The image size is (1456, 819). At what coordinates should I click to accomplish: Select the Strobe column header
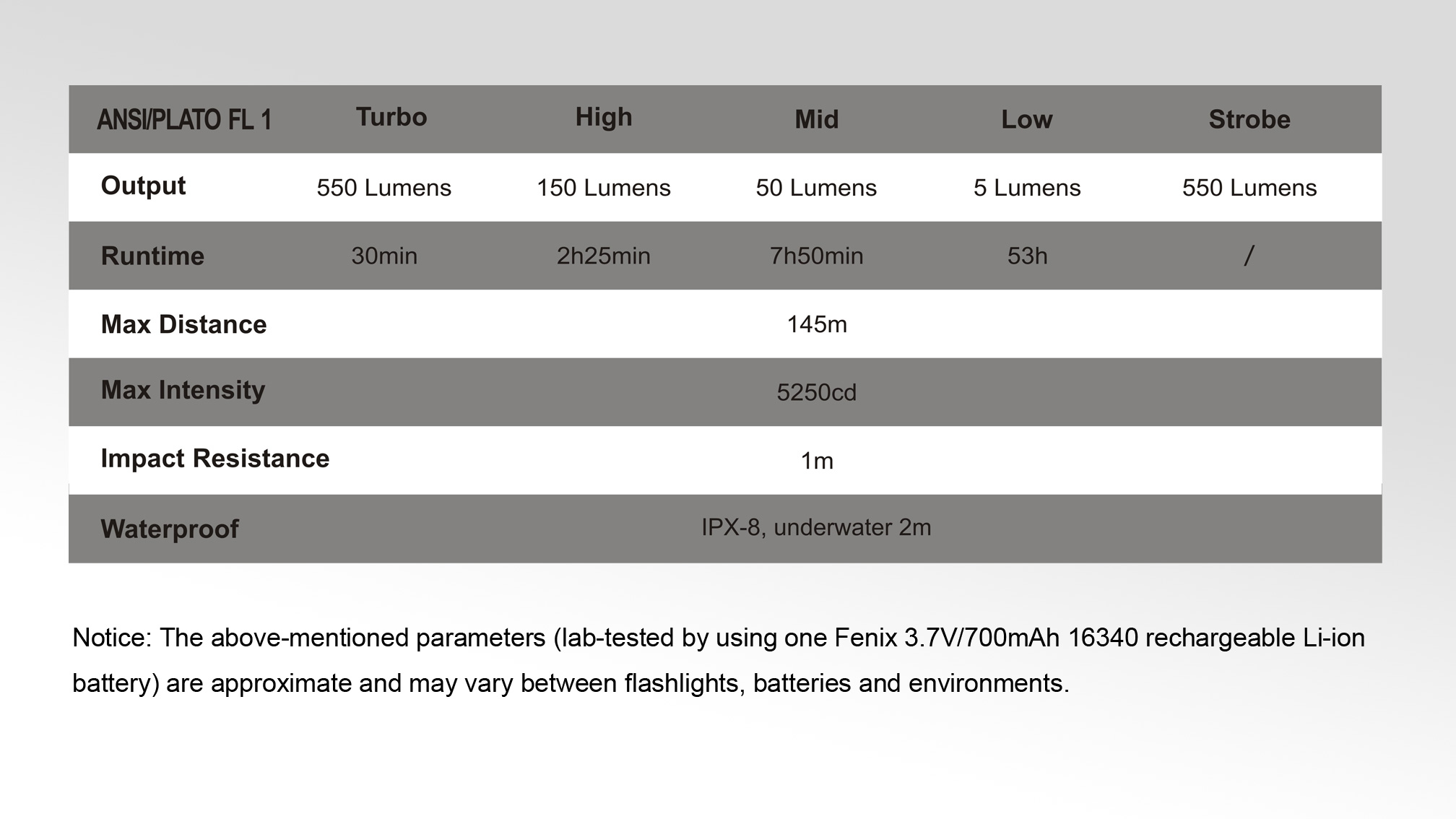coord(1249,119)
